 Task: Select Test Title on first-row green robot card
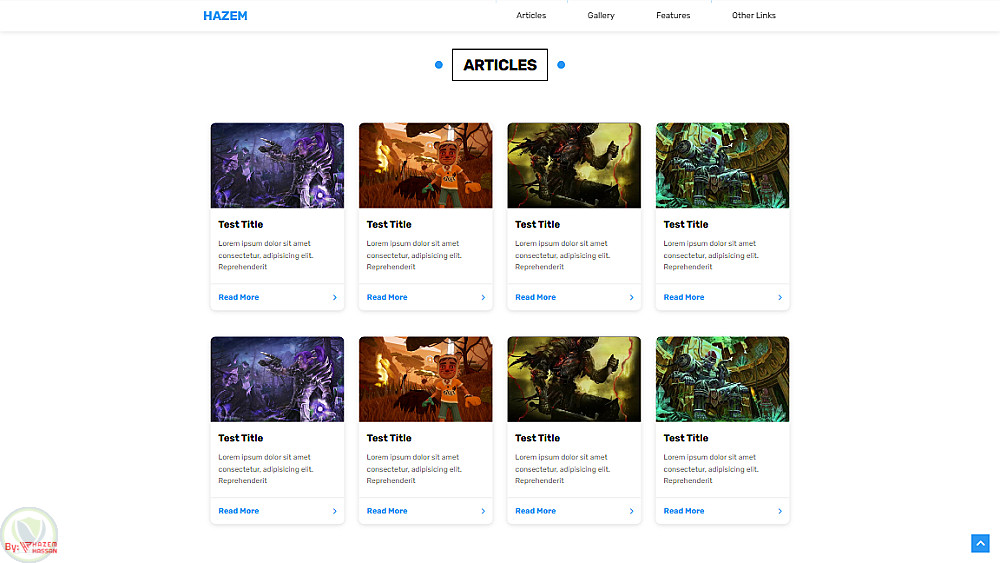(x=686, y=224)
